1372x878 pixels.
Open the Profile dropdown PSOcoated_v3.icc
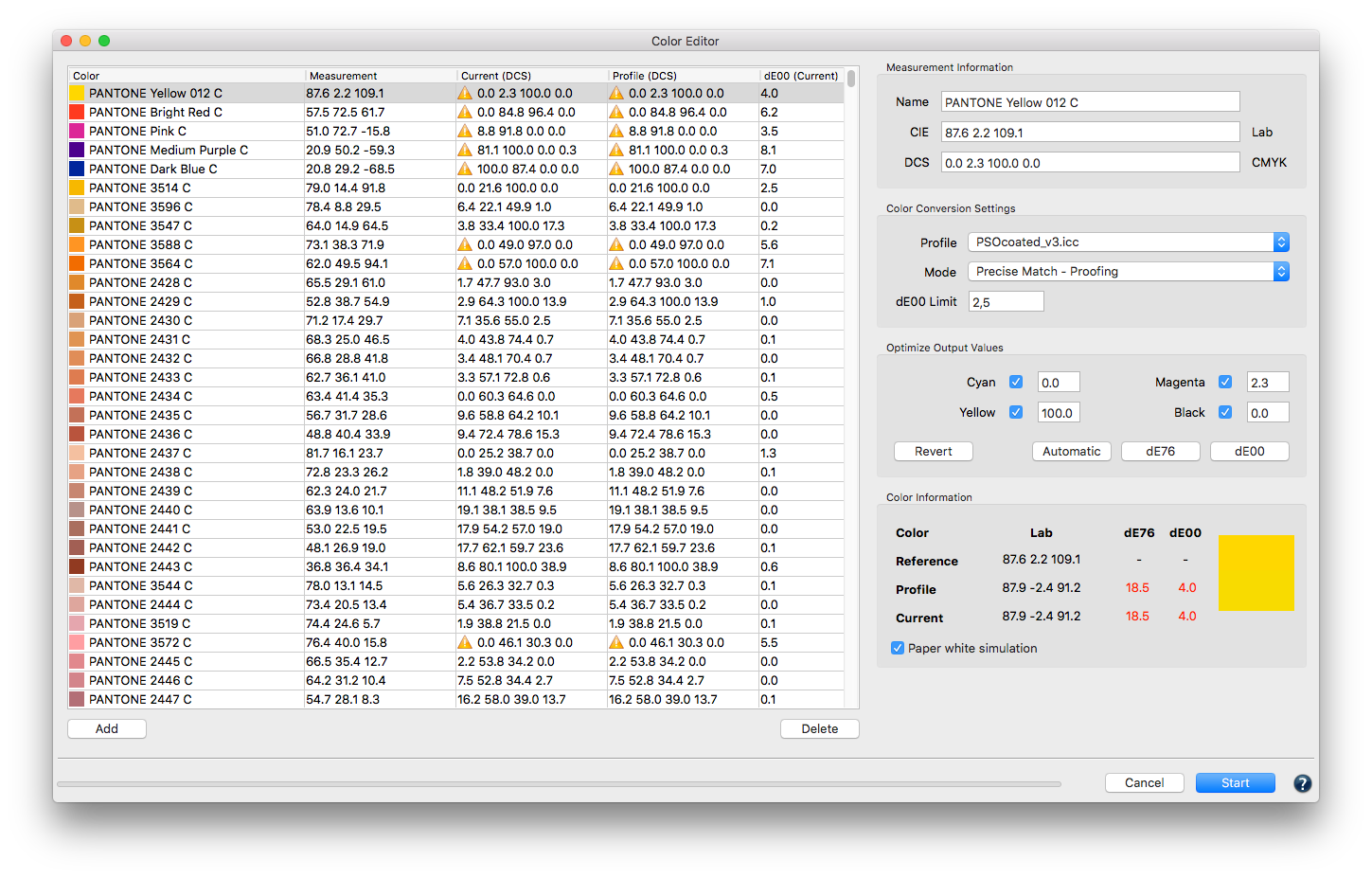[1129, 242]
